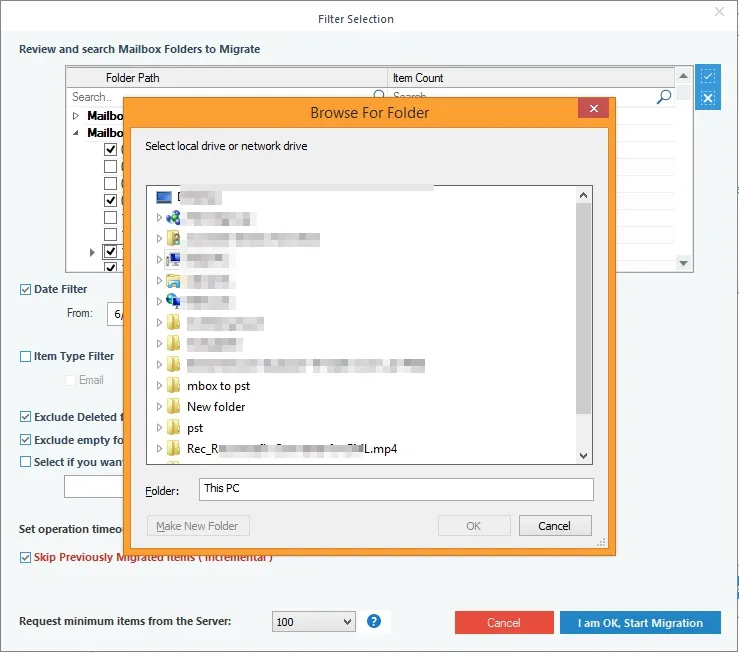Click the OK button in Browse For Folder
This screenshot has width=739, height=653.
coord(474,526)
